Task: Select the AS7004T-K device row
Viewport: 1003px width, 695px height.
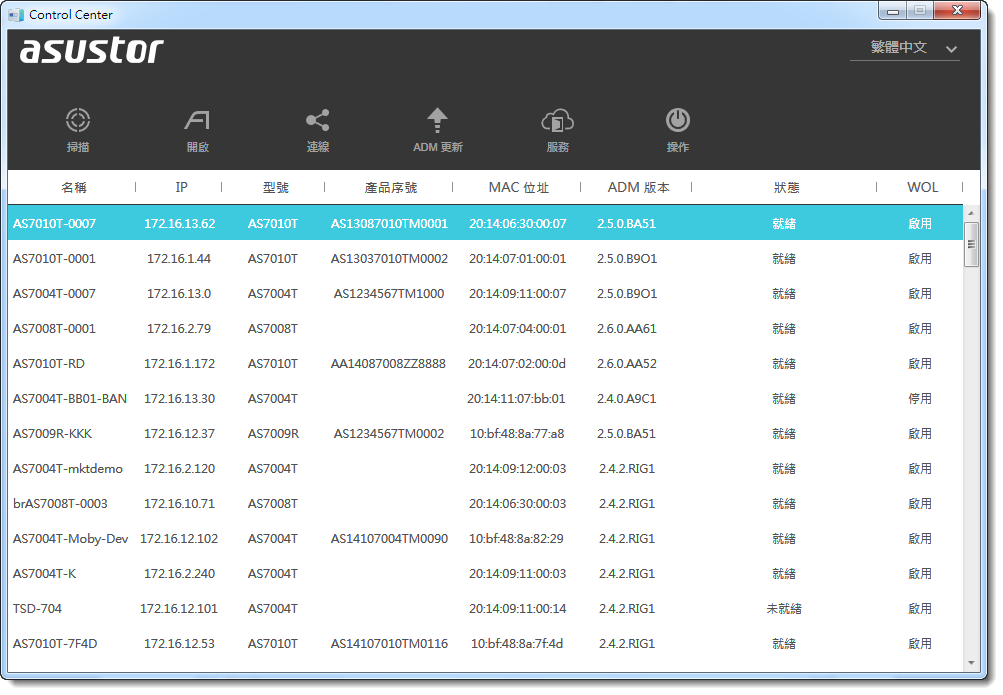Action: (x=486, y=574)
